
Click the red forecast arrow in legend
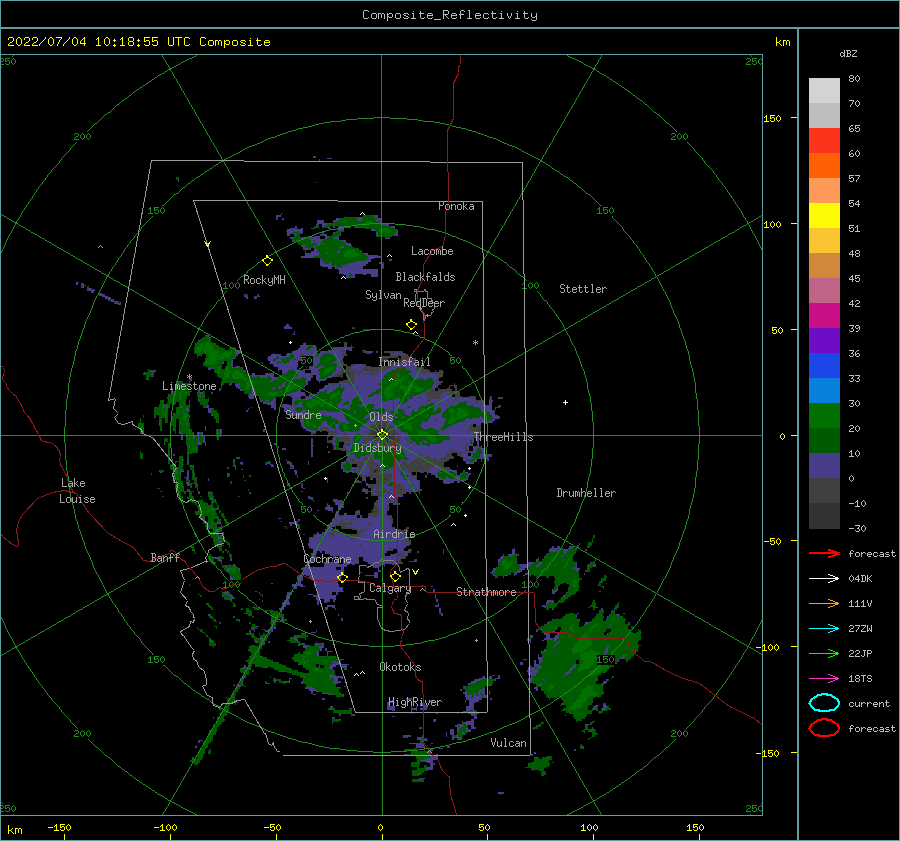824,553
